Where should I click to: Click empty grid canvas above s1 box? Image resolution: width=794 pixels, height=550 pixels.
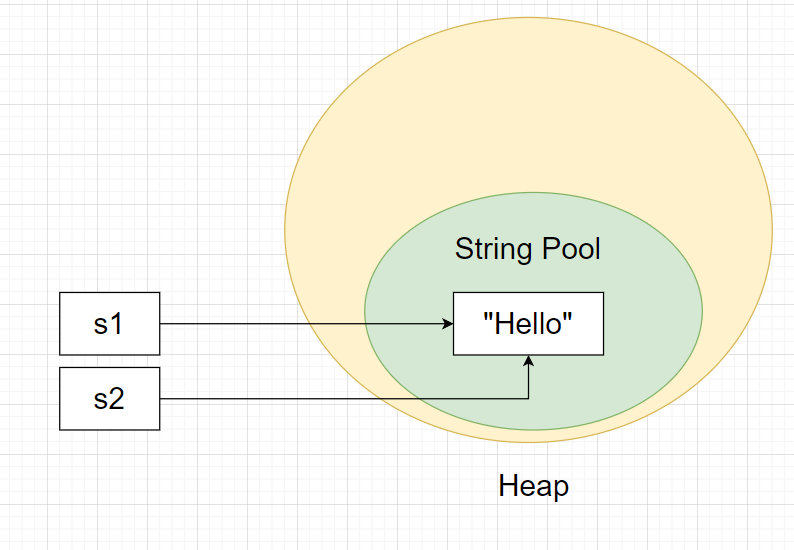coord(109,200)
